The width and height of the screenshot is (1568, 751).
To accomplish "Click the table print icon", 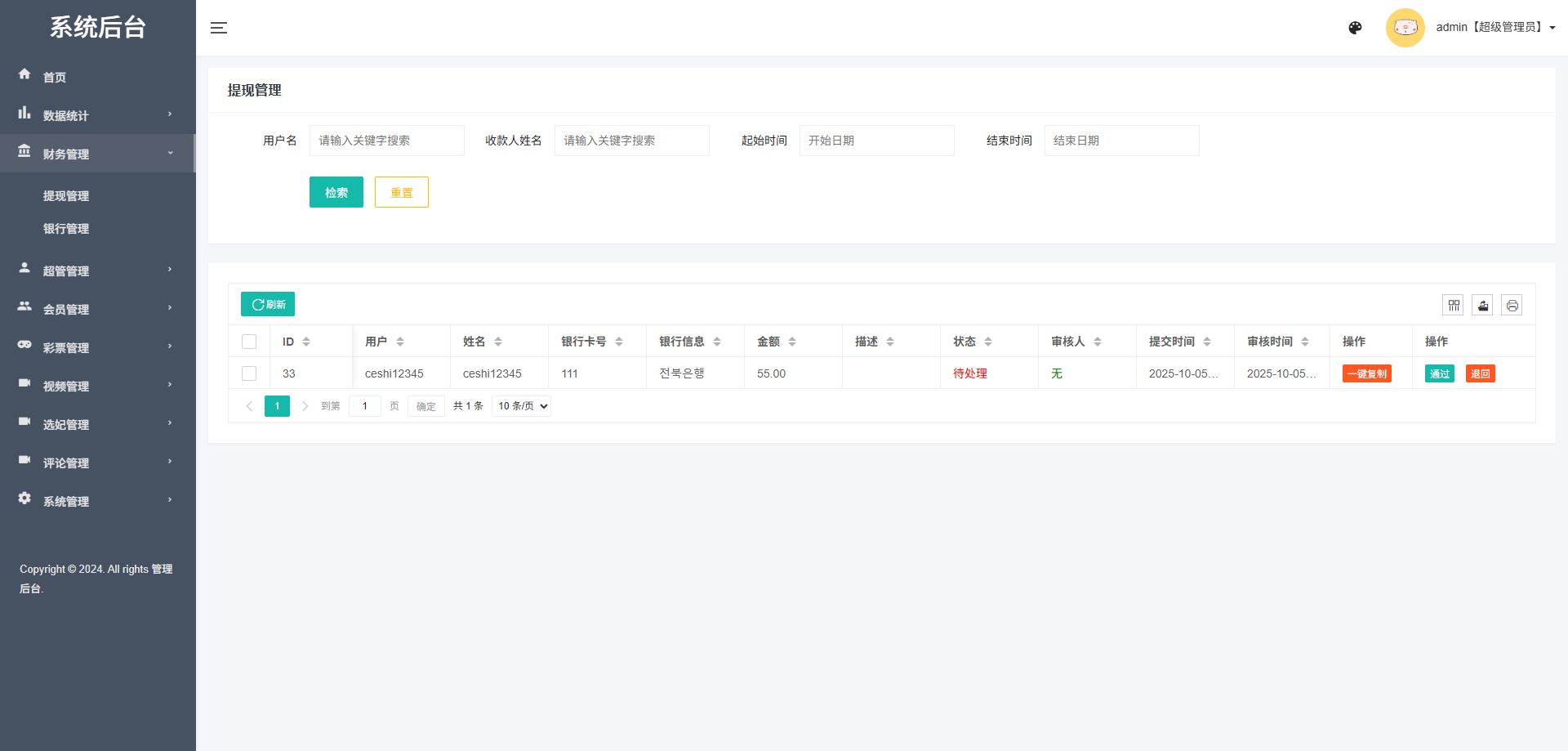I will tap(1512, 306).
